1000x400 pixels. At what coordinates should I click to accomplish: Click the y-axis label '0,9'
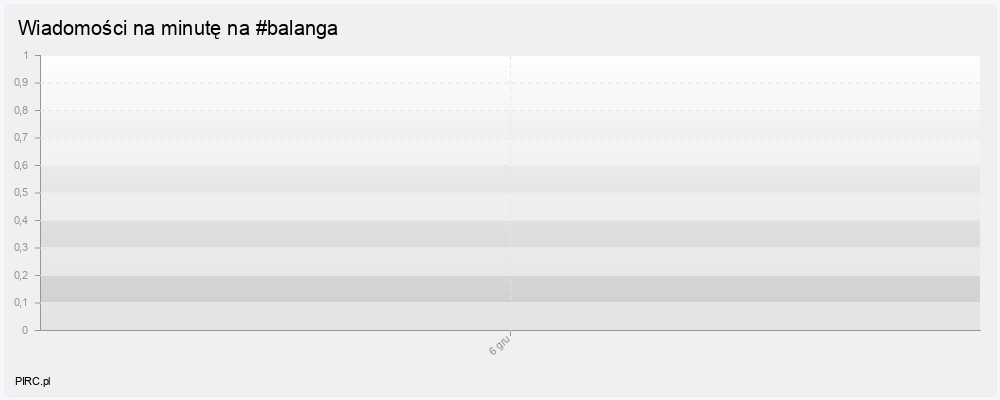point(22,83)
